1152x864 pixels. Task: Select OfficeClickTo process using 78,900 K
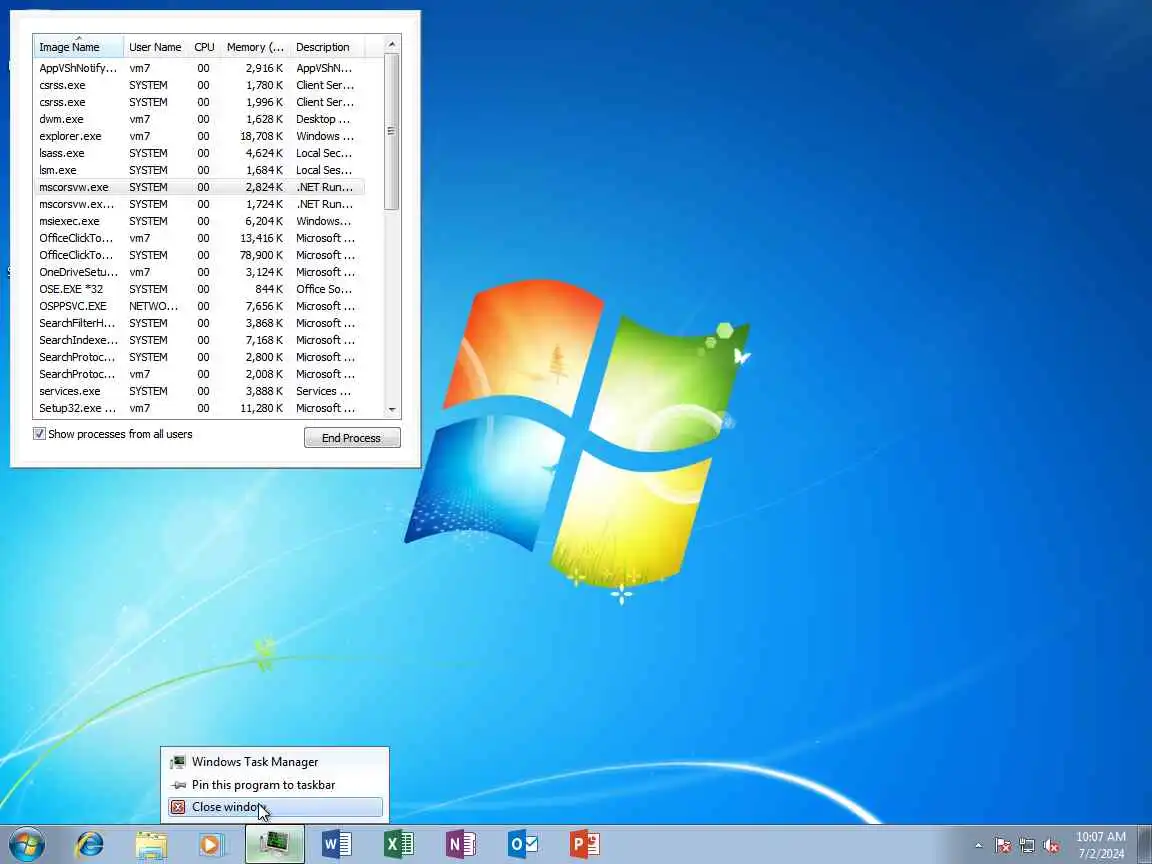pyautogui.click(x=198, y=255)
